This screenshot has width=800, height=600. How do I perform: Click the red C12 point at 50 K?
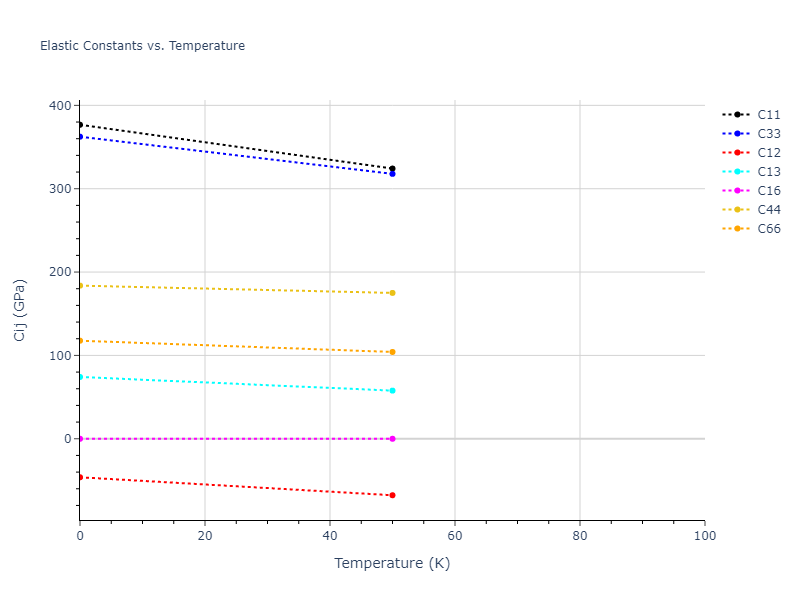click(x=392, y=495)
